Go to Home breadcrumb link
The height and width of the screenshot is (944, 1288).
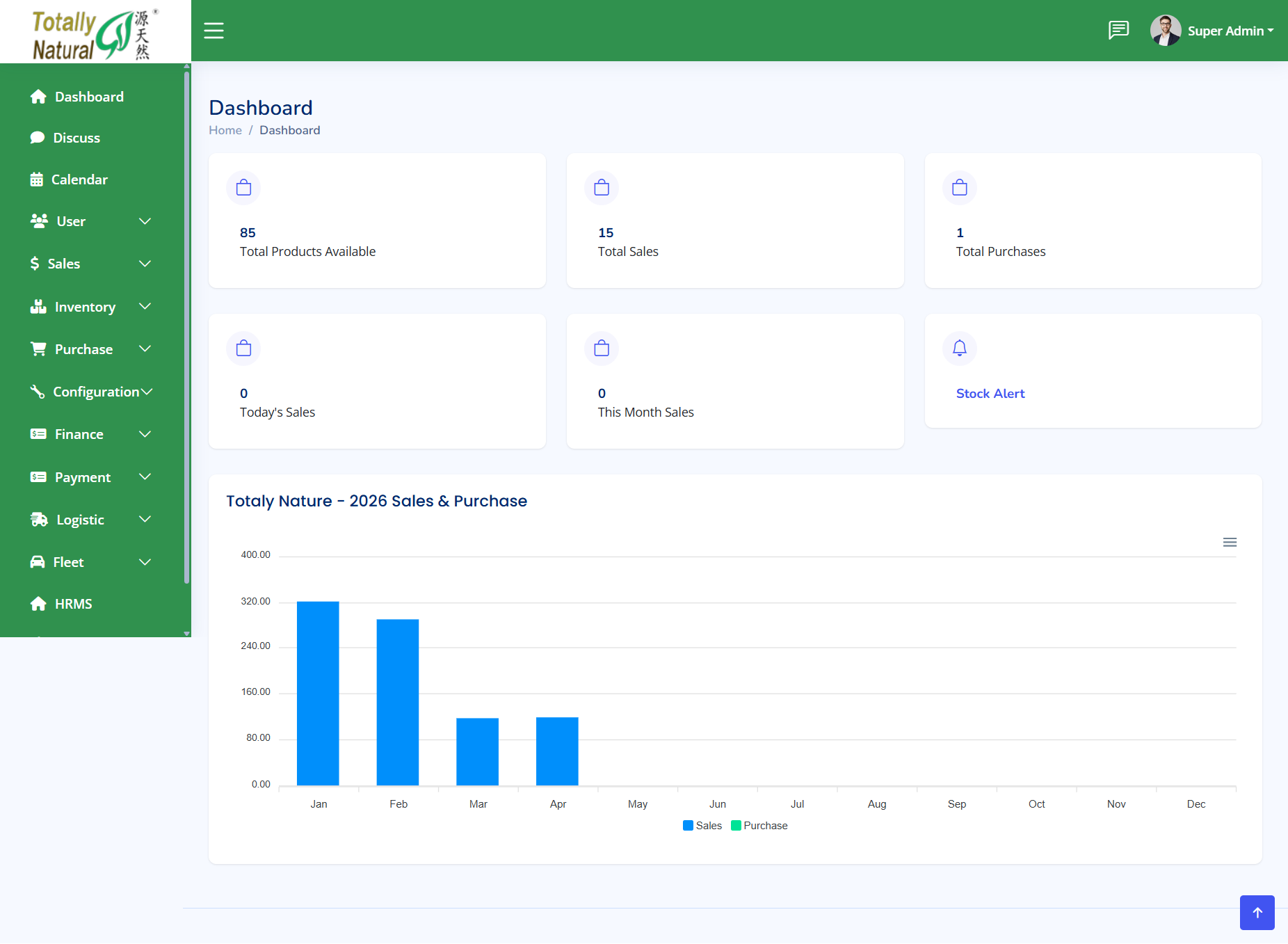[x=225, y=130]
